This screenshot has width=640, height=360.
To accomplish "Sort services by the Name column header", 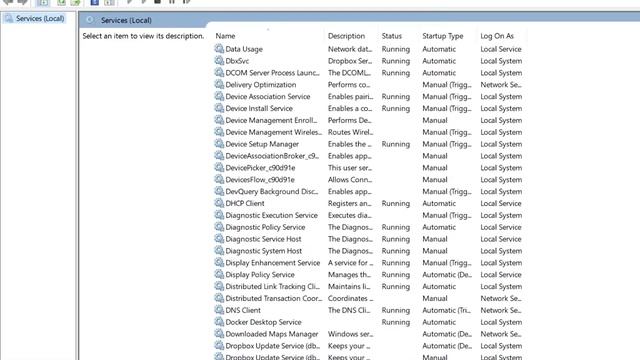I will (x=225, y=36).
